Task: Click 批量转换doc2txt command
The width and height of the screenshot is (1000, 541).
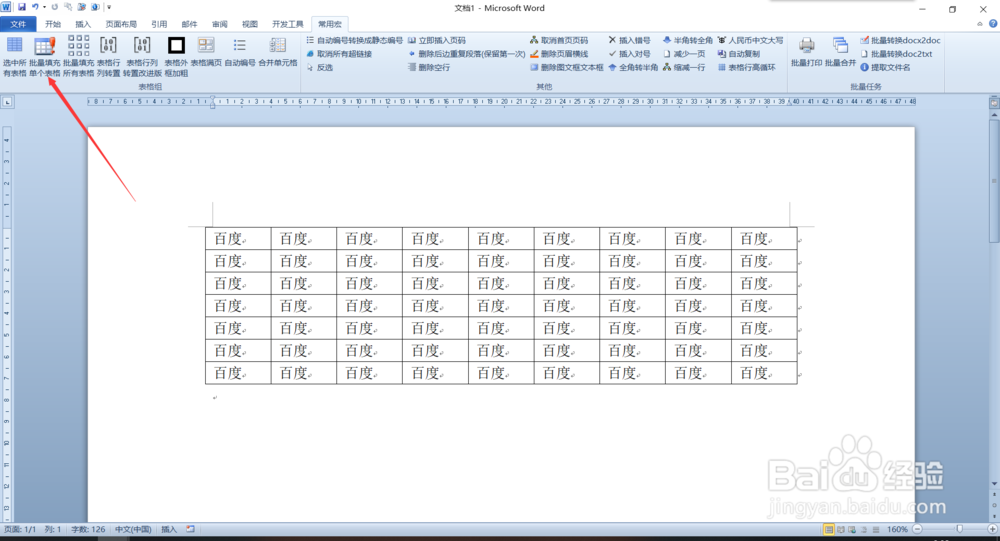Action: coord(896,54)
